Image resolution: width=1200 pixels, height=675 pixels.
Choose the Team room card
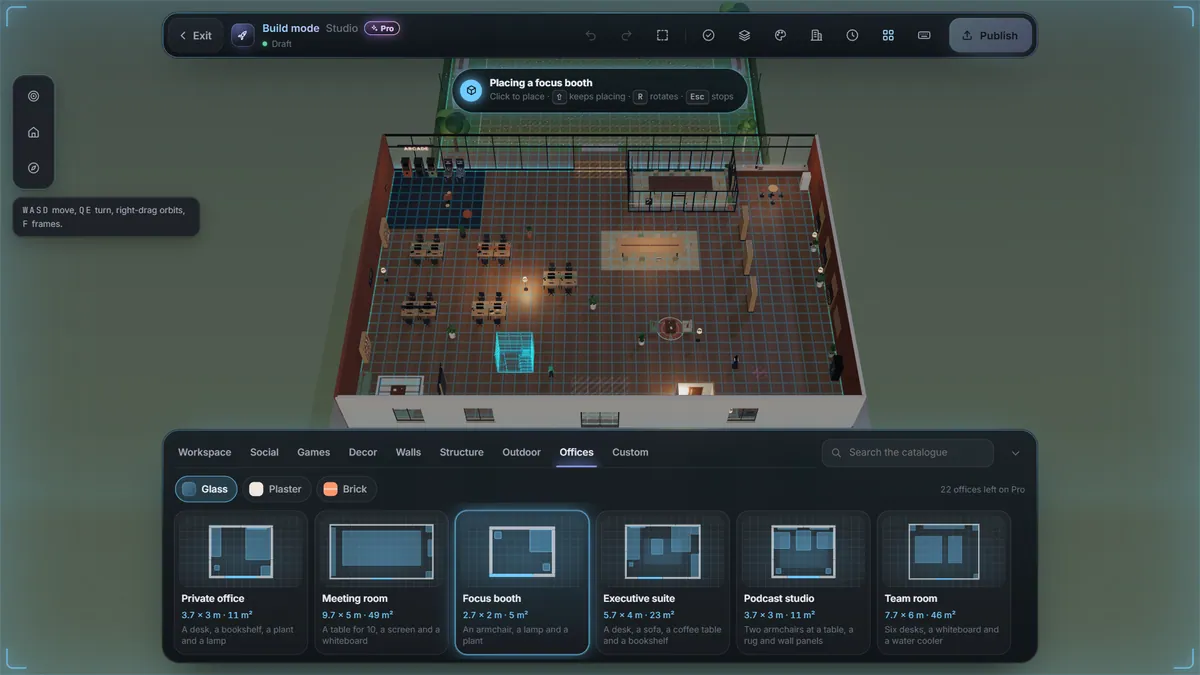pos(944,583)
